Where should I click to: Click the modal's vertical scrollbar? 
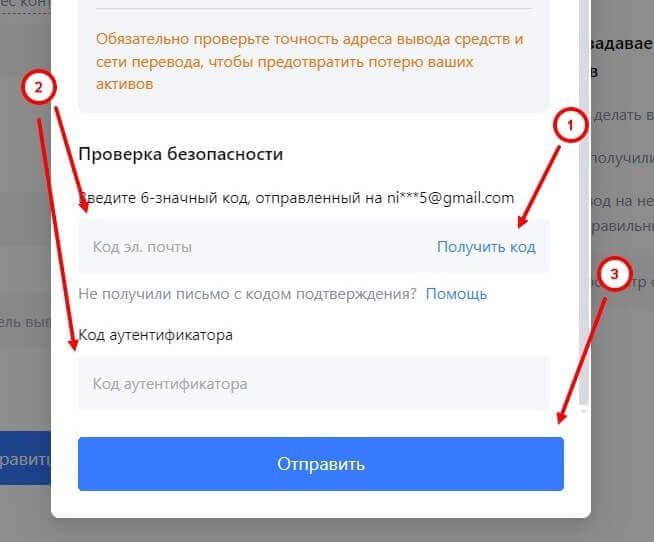[x=584, y=200]
